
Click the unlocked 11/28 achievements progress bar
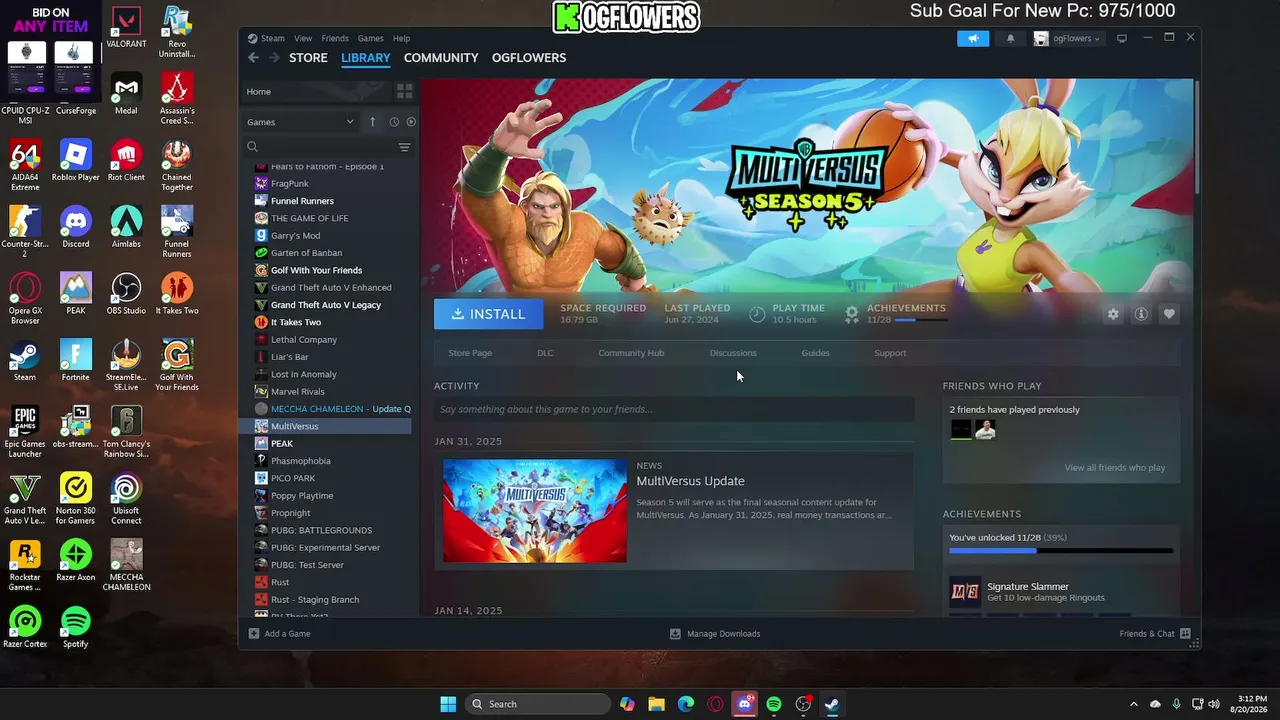1061,550
